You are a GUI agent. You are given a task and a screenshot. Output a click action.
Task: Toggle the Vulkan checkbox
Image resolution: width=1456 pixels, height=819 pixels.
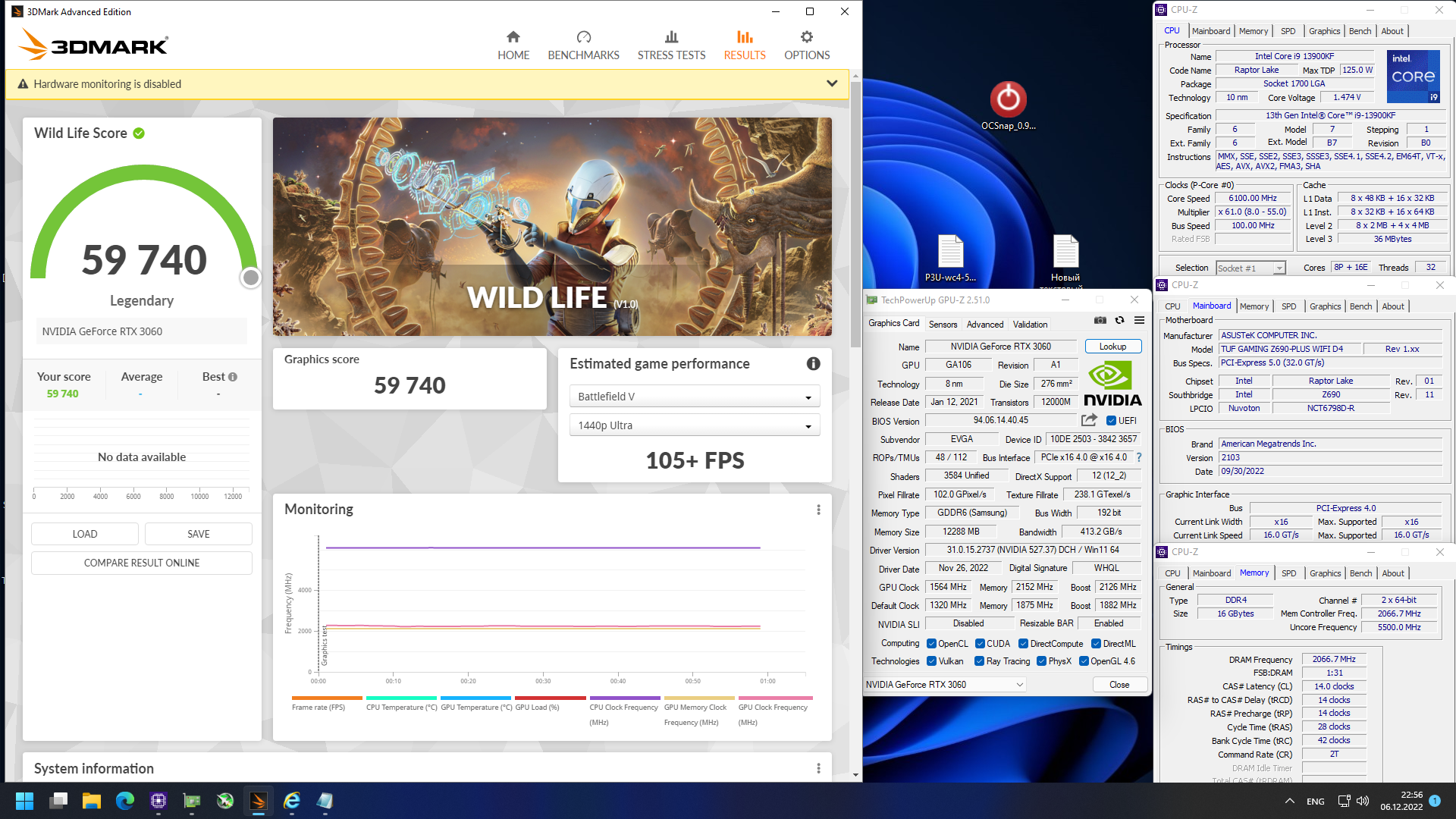click(x=931, y=661)
